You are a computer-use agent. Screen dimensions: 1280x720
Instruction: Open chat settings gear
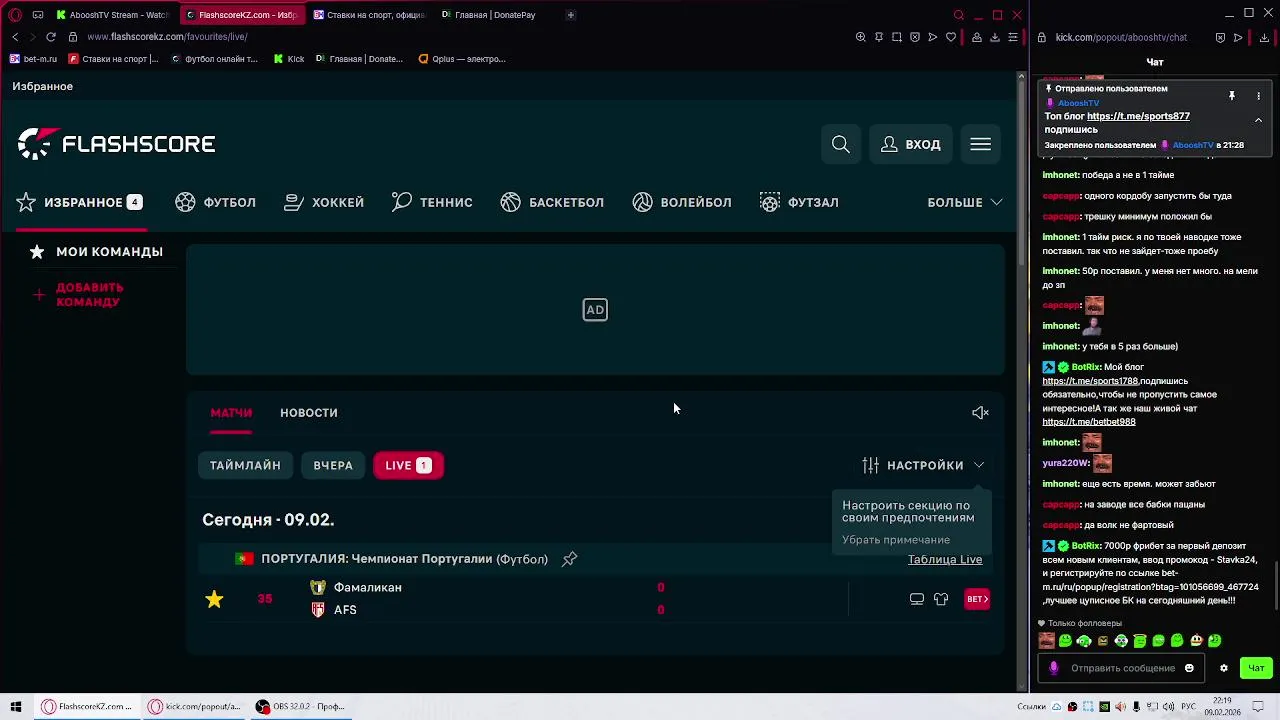[1223, 668]
